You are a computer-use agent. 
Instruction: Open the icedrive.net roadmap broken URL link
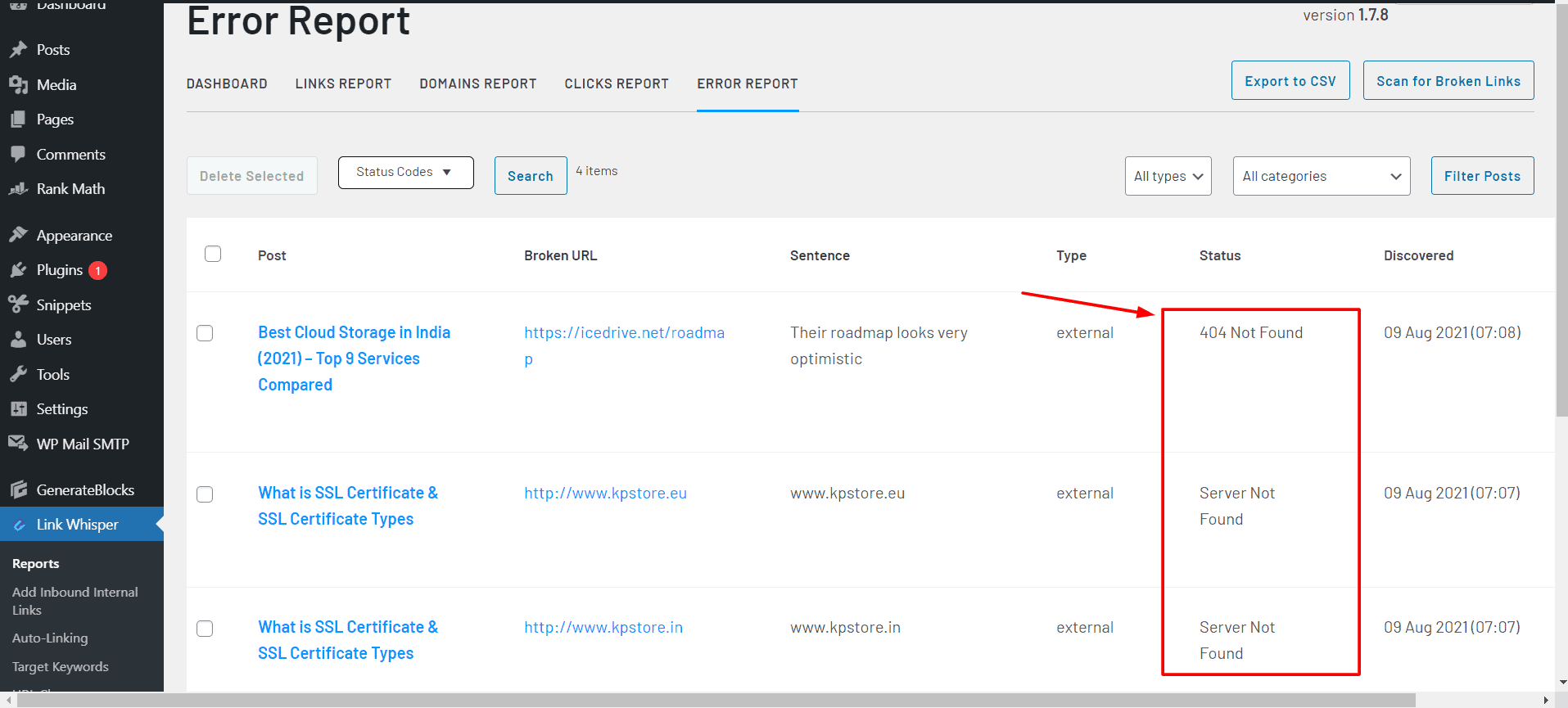pos(624,333)
